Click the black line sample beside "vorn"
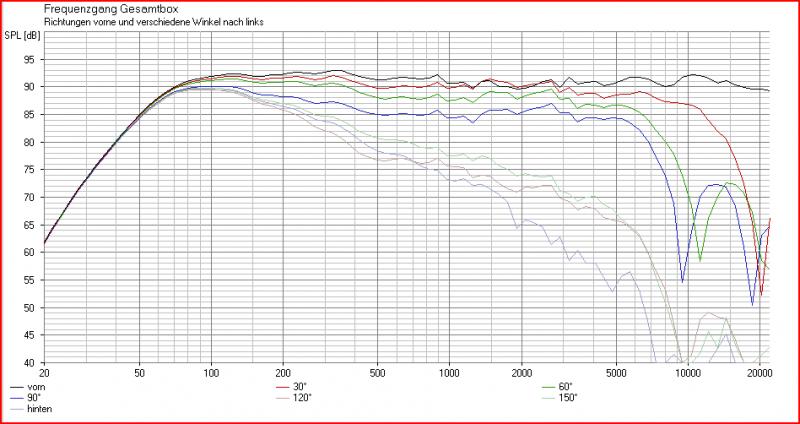The width and height of the screenshot is (800, 424). [16, 388]
